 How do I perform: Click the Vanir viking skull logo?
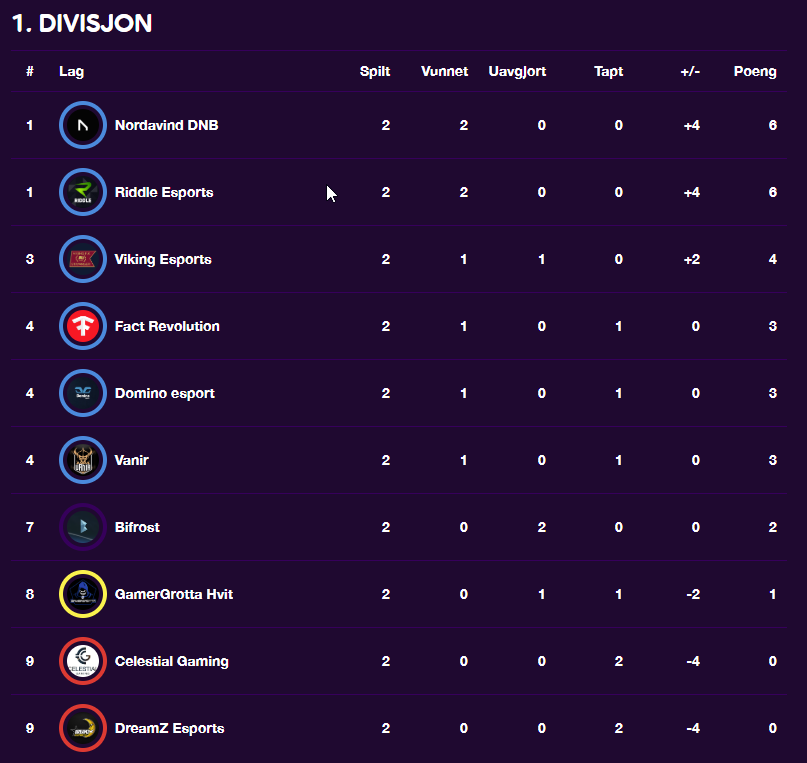pos(83,460)
